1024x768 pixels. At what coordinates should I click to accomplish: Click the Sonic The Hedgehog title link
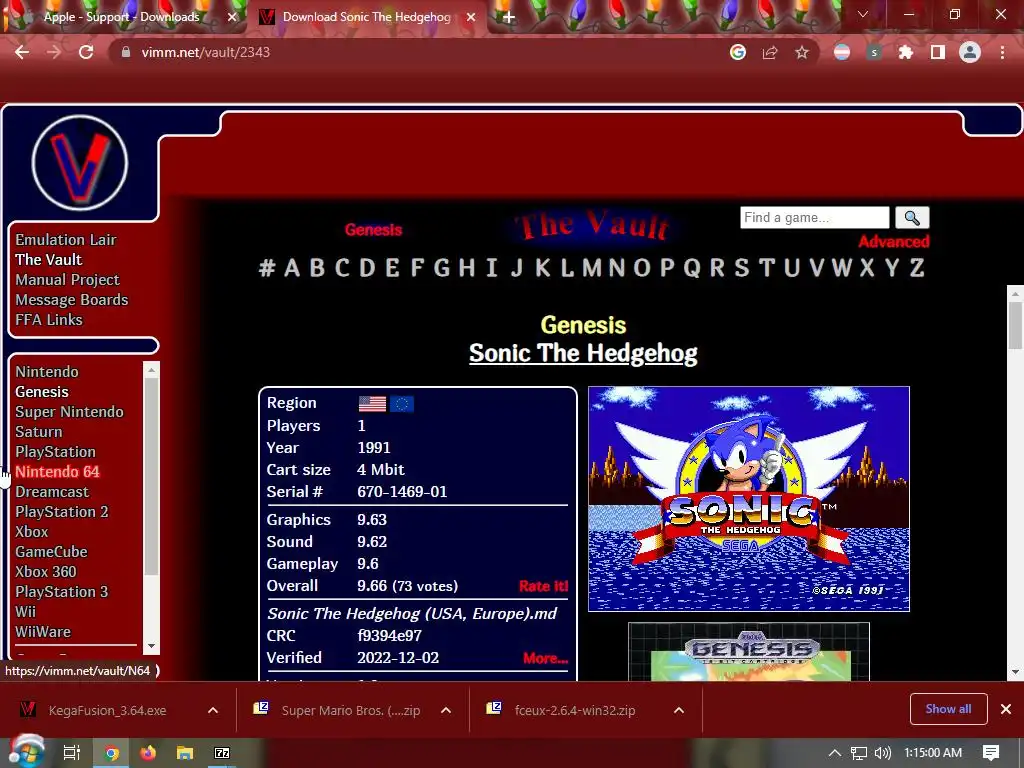click(x=583, y=353)
